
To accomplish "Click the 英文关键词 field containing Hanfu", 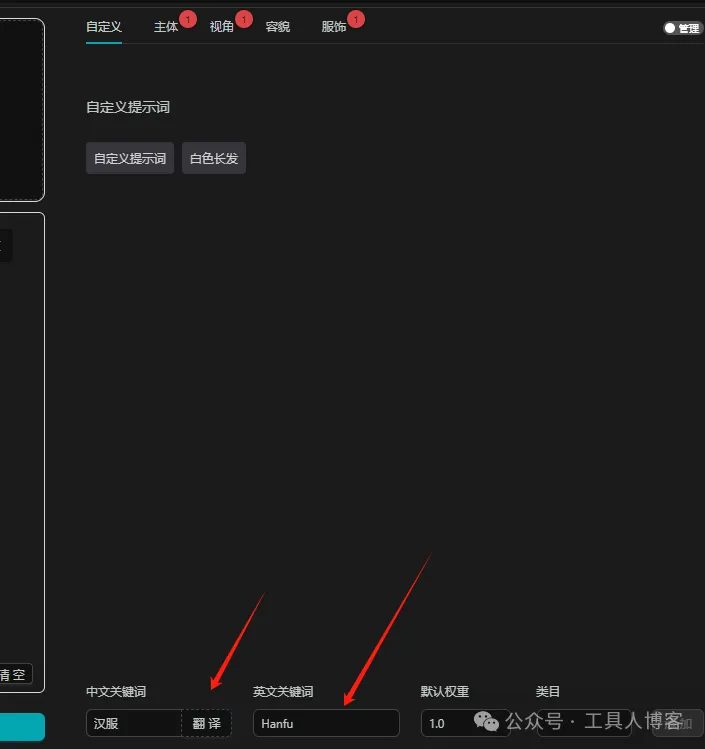I will pos(326,723).
